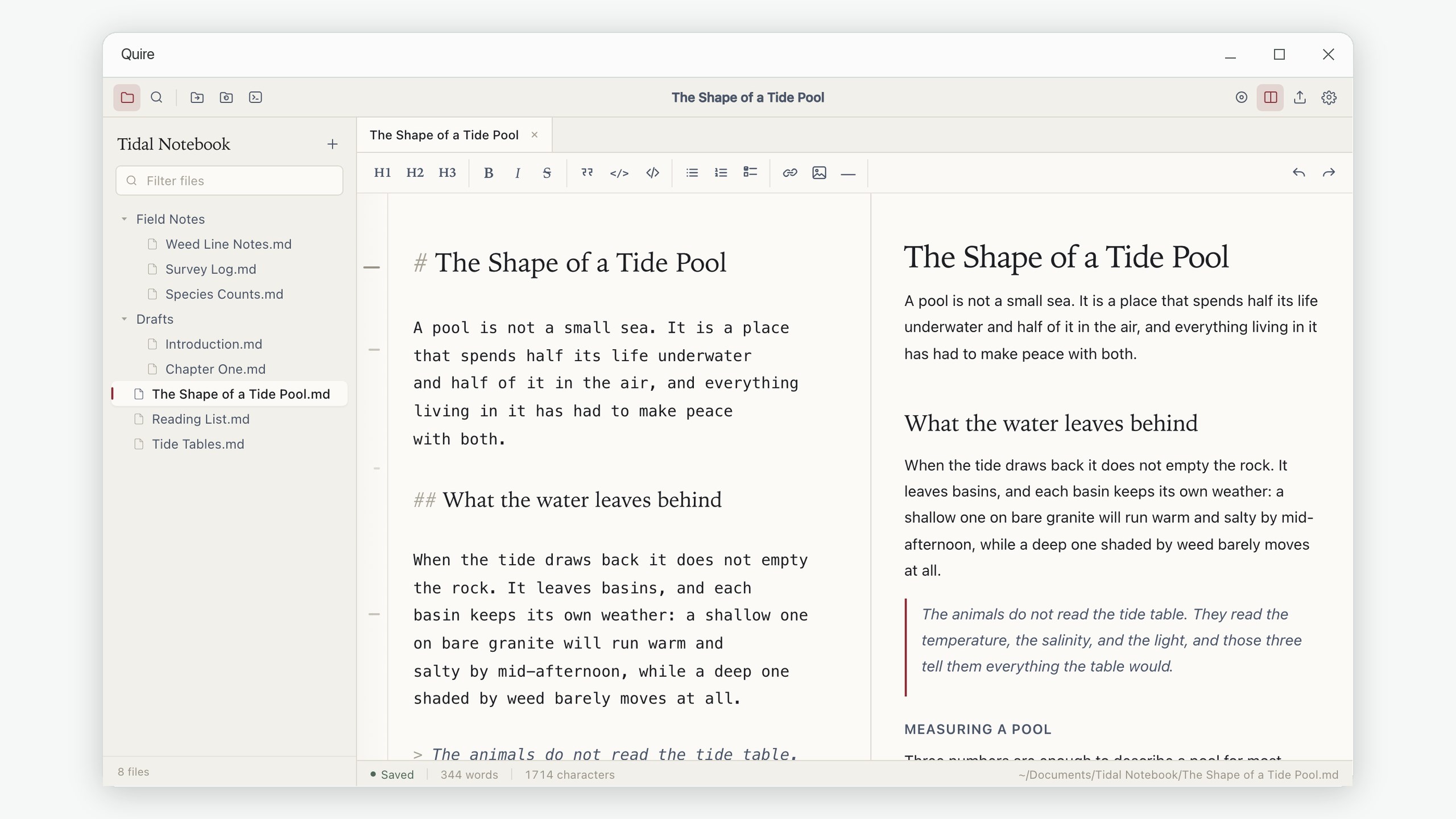Viewport: 1456px width, 819px height.
Task: Click the gutter marker beside the title heading
Action: (x=371, y=267)
